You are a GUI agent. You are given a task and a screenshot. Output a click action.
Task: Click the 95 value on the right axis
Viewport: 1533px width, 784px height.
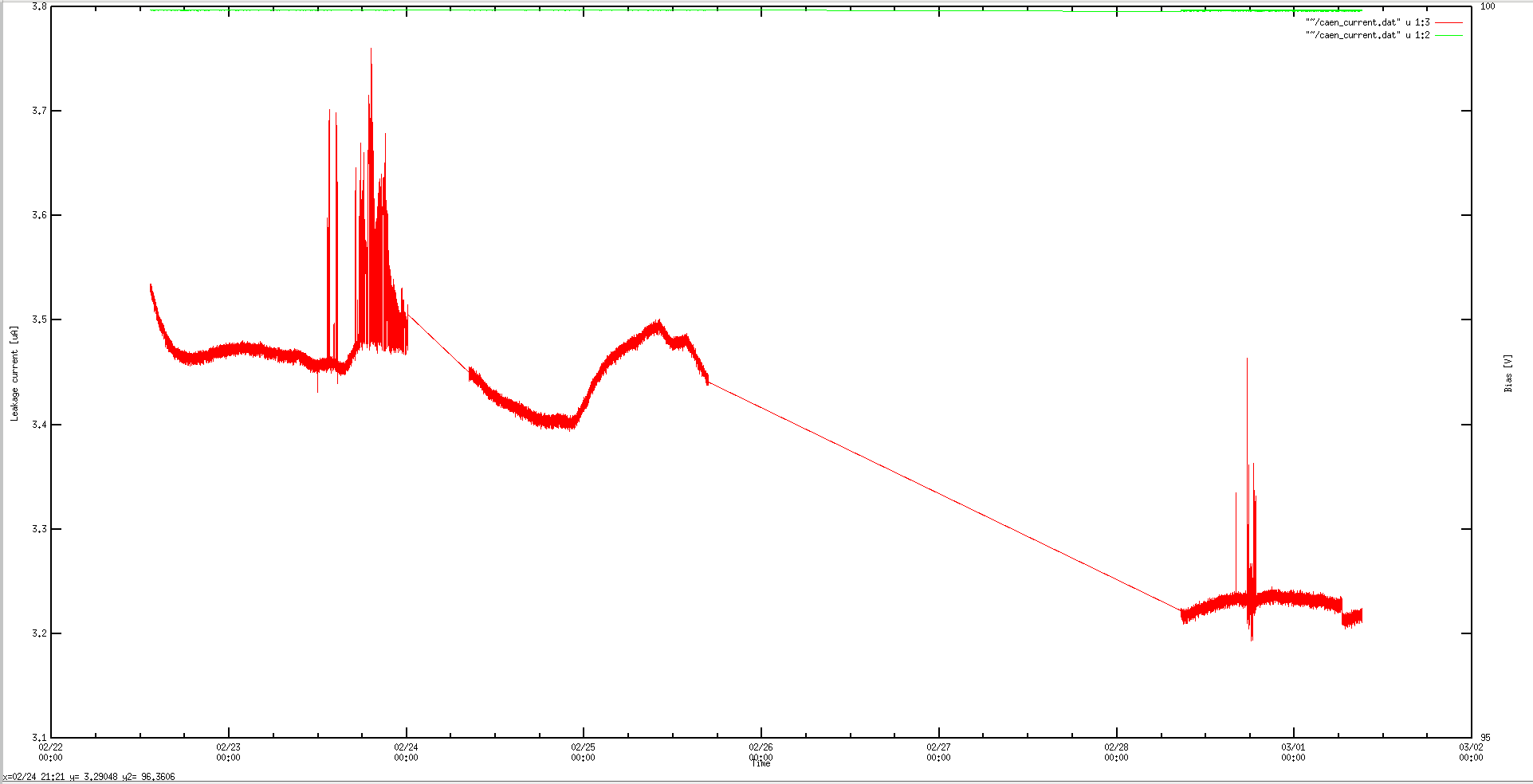coord(1484,736)
